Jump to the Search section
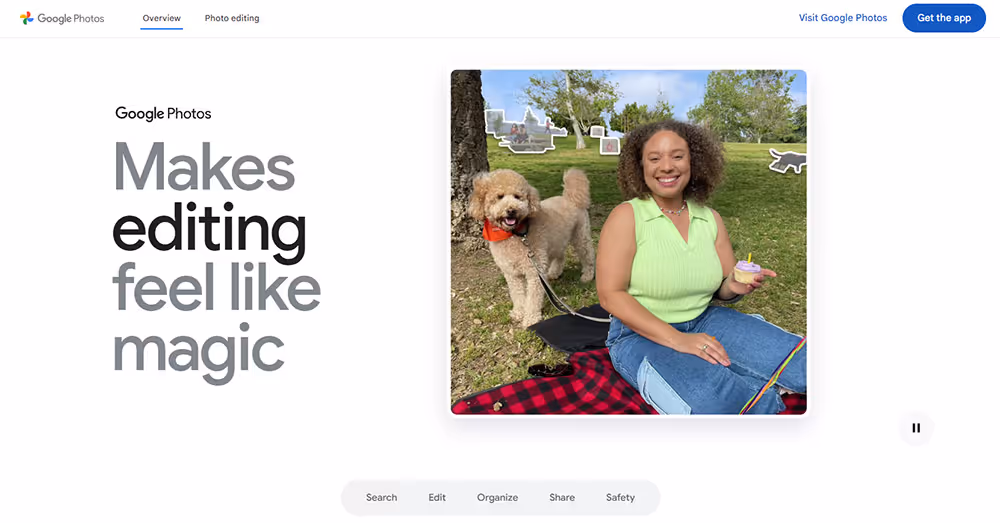This screenshot has height=523, width=1000. pyautogui.click(x=381, y=497)
